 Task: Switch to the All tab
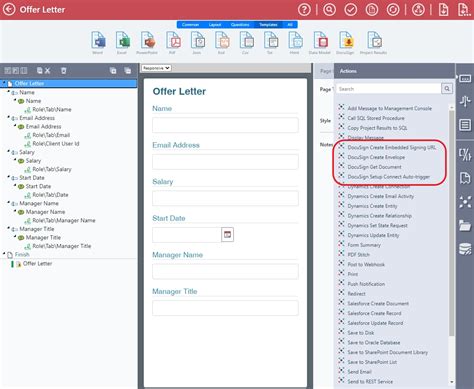(290, 25)
